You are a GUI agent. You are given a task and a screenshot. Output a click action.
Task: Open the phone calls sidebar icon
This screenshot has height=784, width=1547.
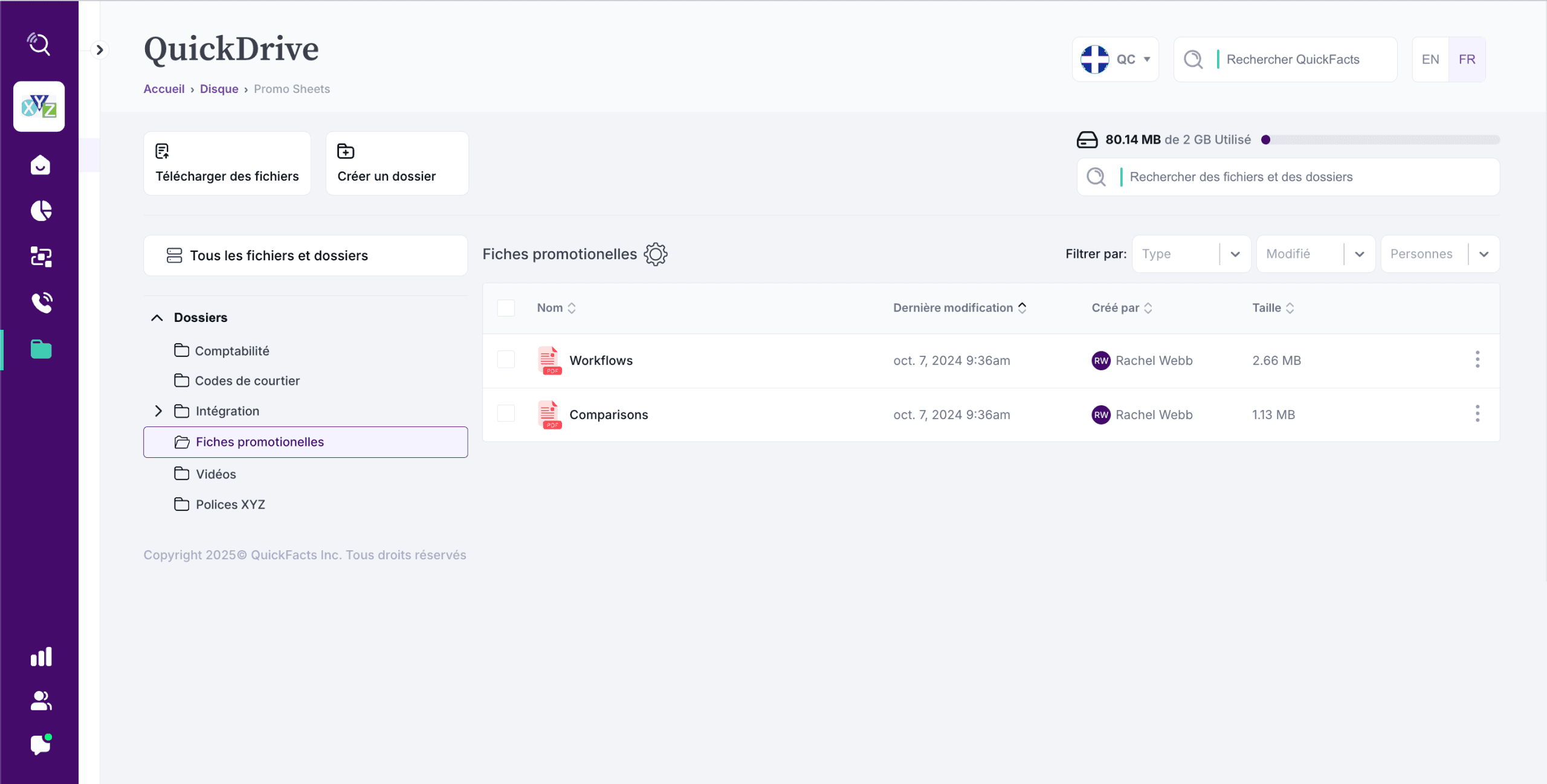coord(41,302)
